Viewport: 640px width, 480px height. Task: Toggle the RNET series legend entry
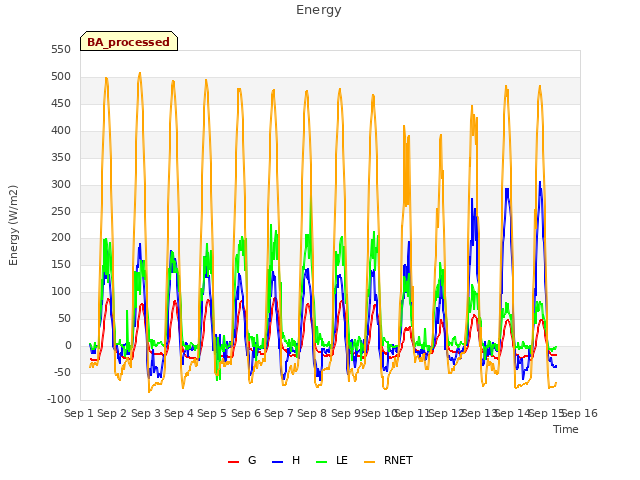pos(388,460)
